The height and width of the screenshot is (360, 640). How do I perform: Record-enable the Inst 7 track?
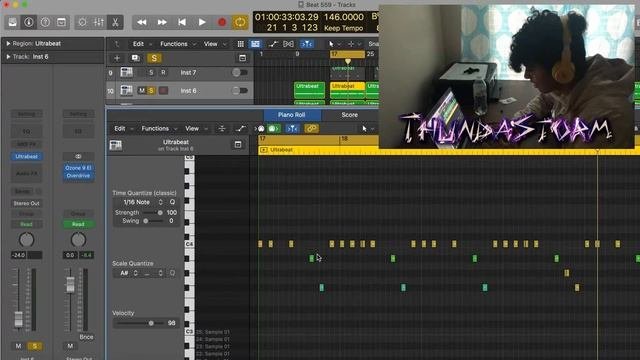coord(163,73)
